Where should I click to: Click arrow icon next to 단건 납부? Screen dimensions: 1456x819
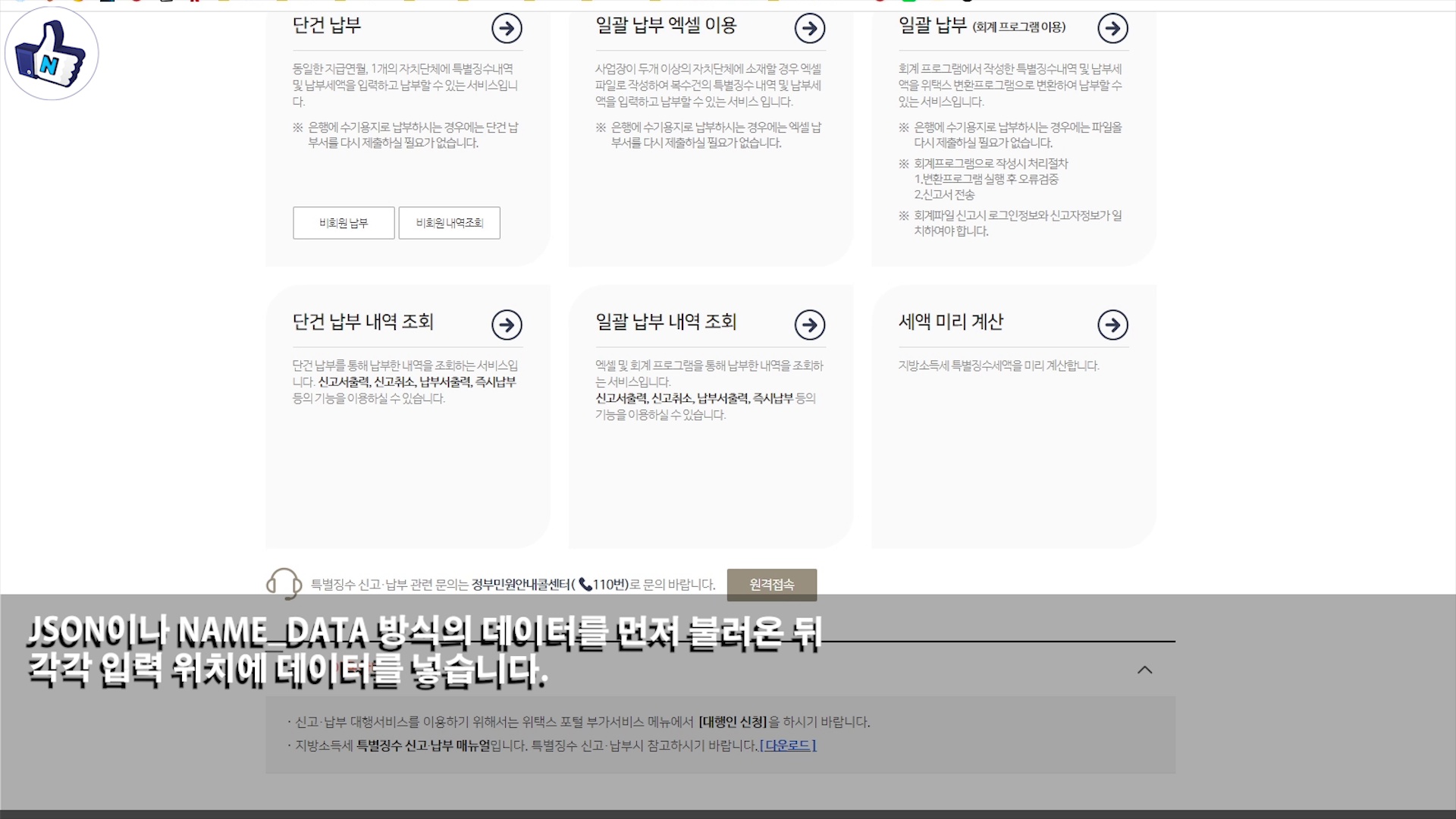(x=507, y=29)
